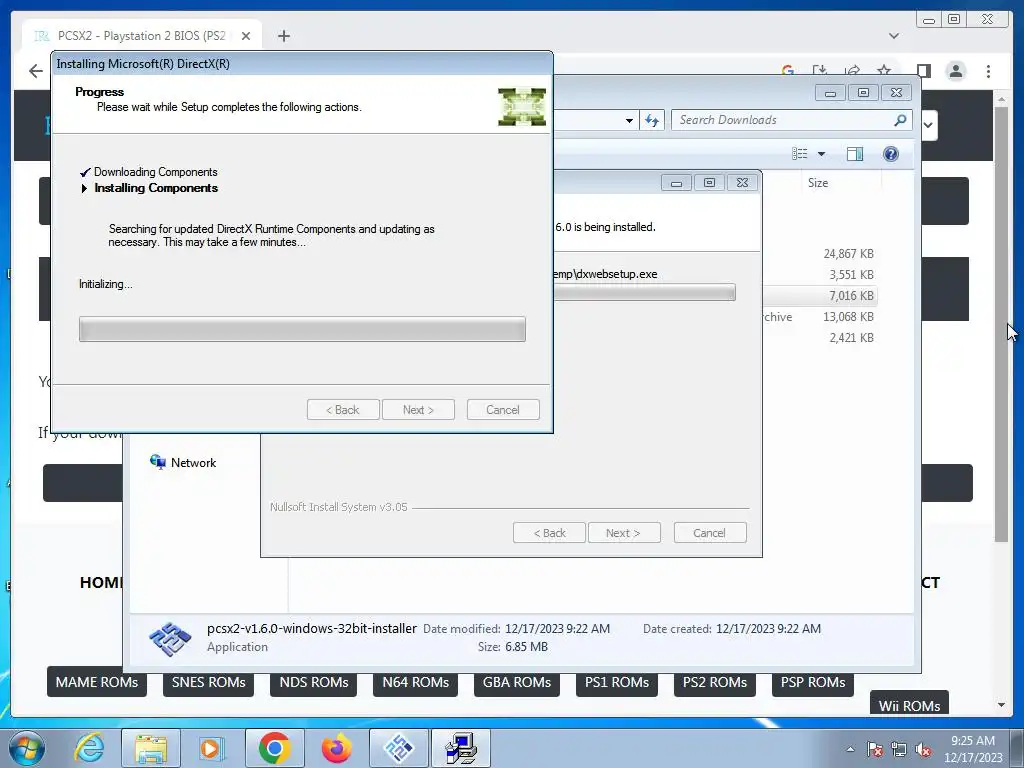1024x768 pixels.
Task: Click the search magnifier icon in Explorer
Action: click(x=900, y=120)
